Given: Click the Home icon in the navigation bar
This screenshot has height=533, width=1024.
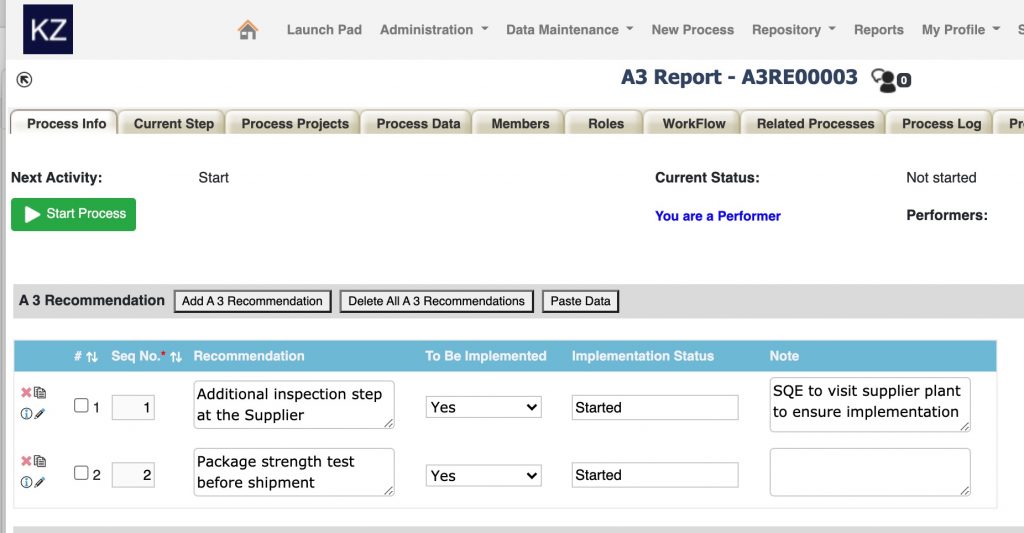Looking at the screenshot, I should (x=248, y=30).
